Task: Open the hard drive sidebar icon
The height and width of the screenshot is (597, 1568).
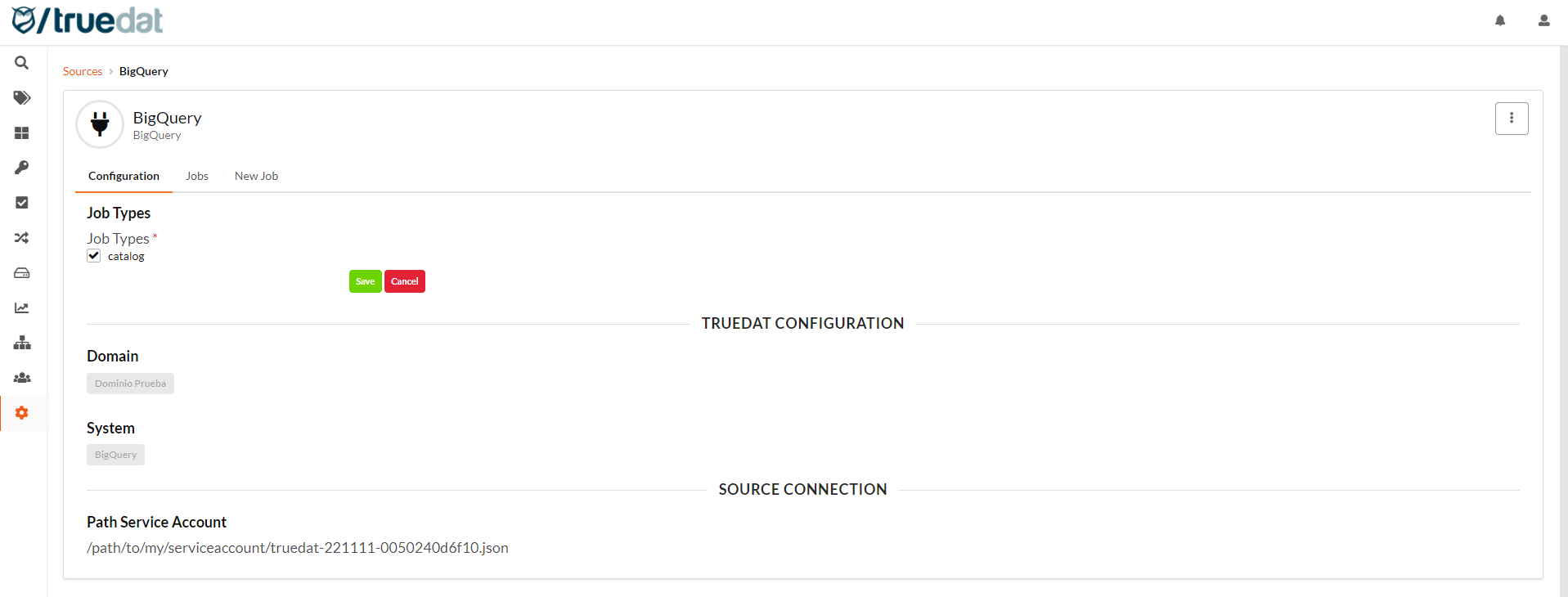Action: click(x=22, y=273)
